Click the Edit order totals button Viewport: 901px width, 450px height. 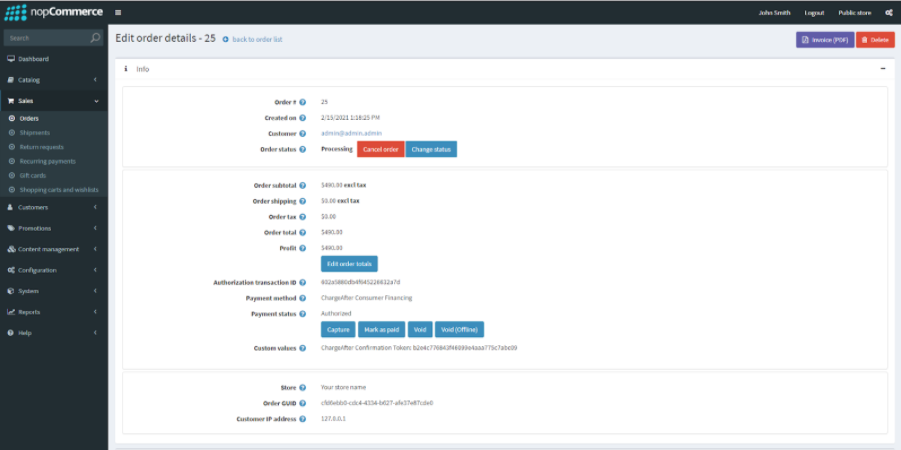coord(349,264)
